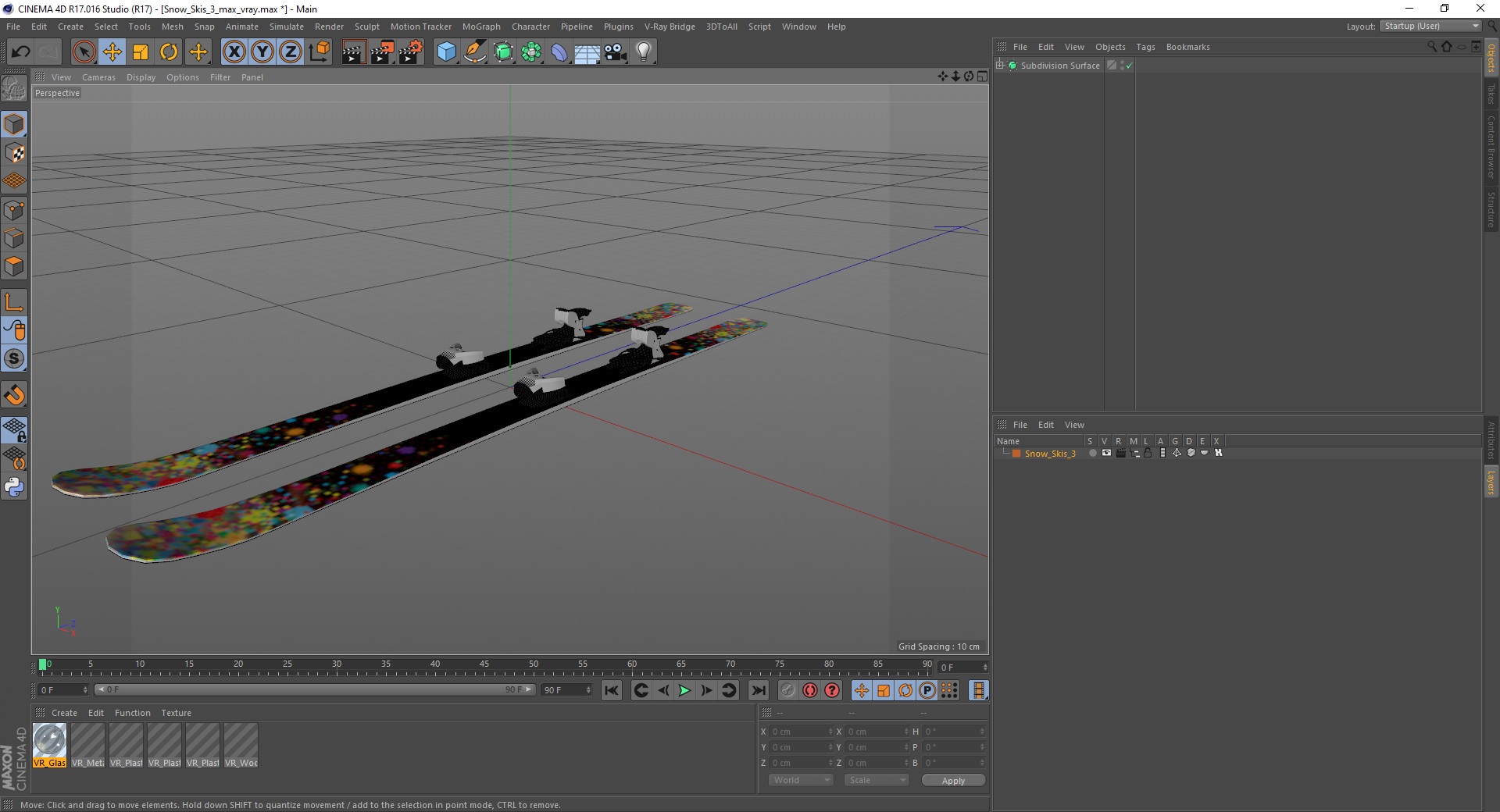Switch to Polygons mode in left sidebar
The width and height of the screenshot is (1500, 812).
coord(14,266)
